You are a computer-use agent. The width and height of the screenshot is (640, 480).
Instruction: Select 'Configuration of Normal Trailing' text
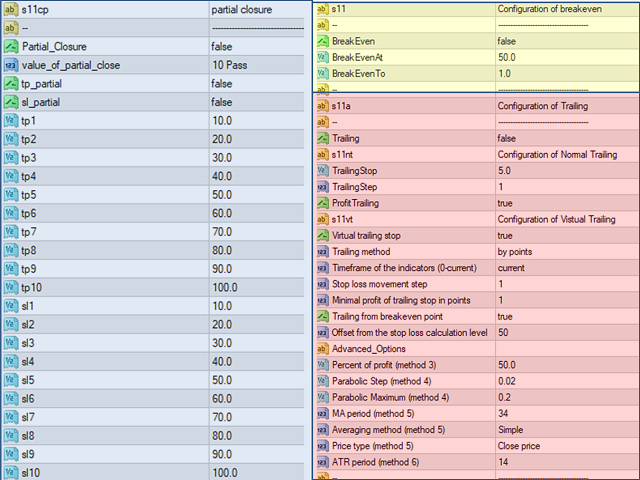coord(557,155)
